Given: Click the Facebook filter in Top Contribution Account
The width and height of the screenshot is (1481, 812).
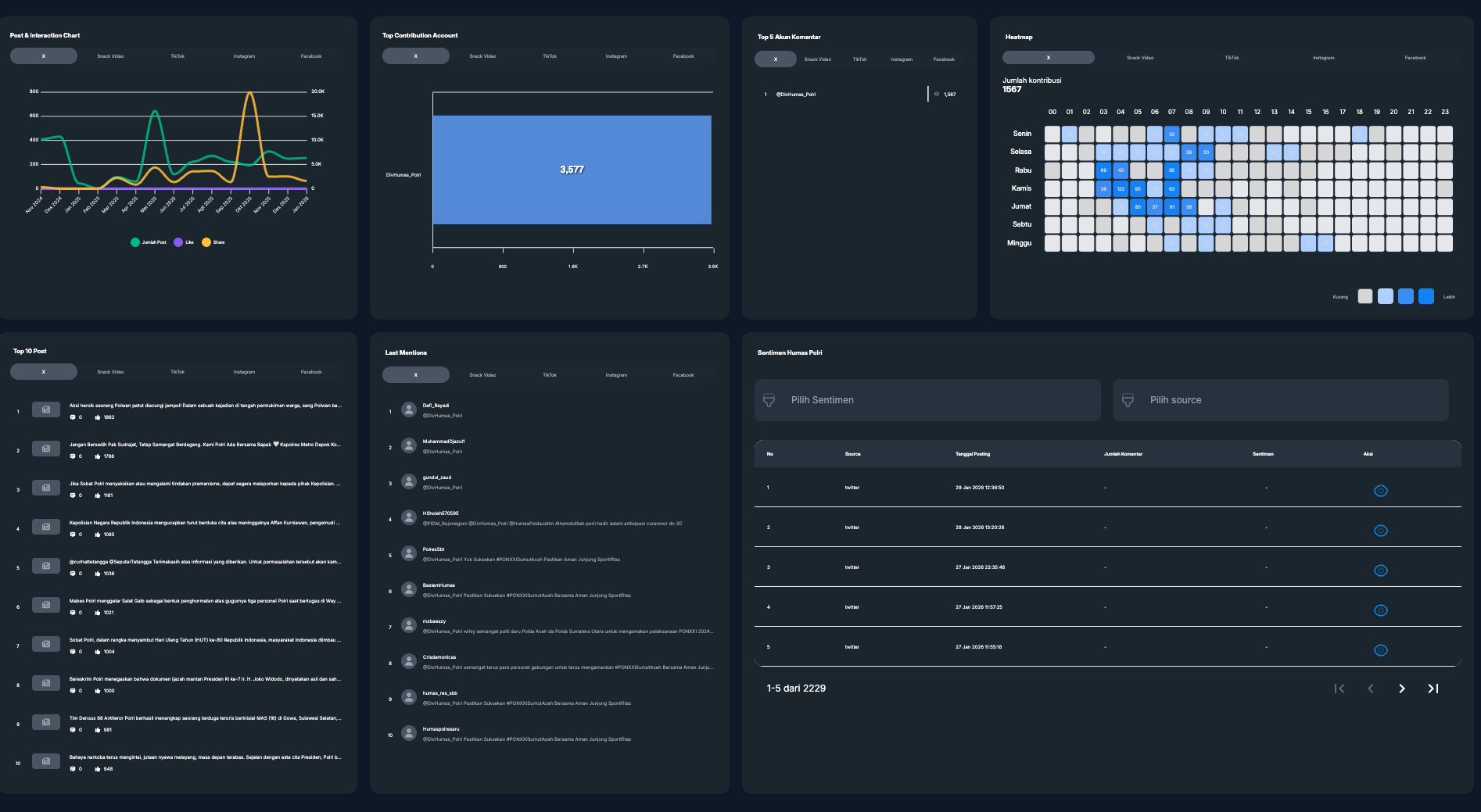Looking at the screenshot, I should coord(683,55).
